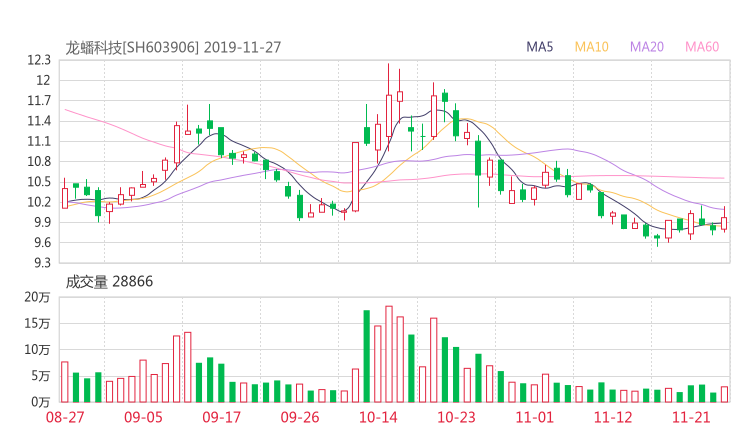Select the tallest red volume bar near 10-14
Screen dimensions: 740x440
(389, 354)
